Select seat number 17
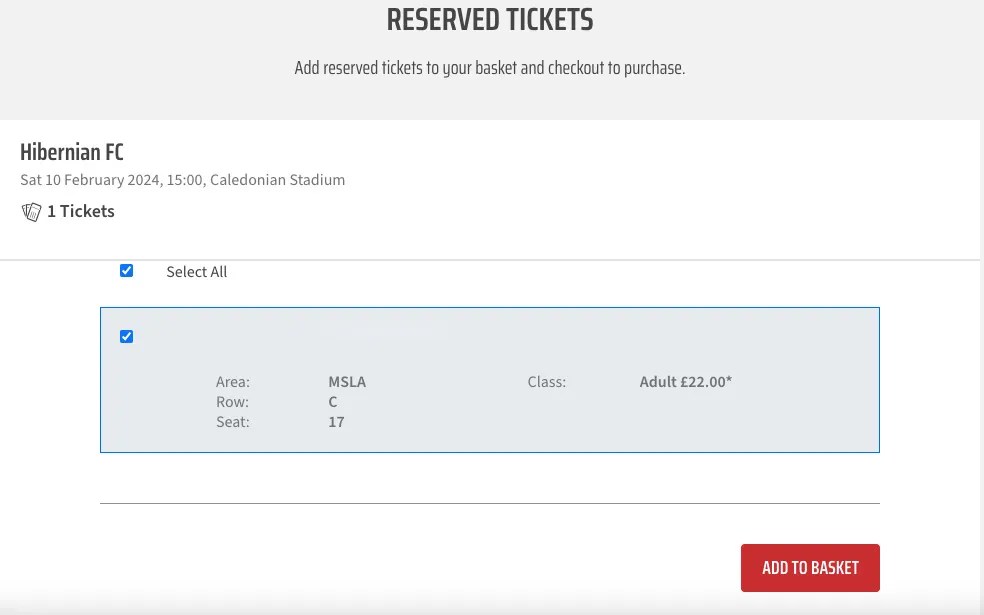The width and height of the screenshot is (984, 615). coord(336,422)
